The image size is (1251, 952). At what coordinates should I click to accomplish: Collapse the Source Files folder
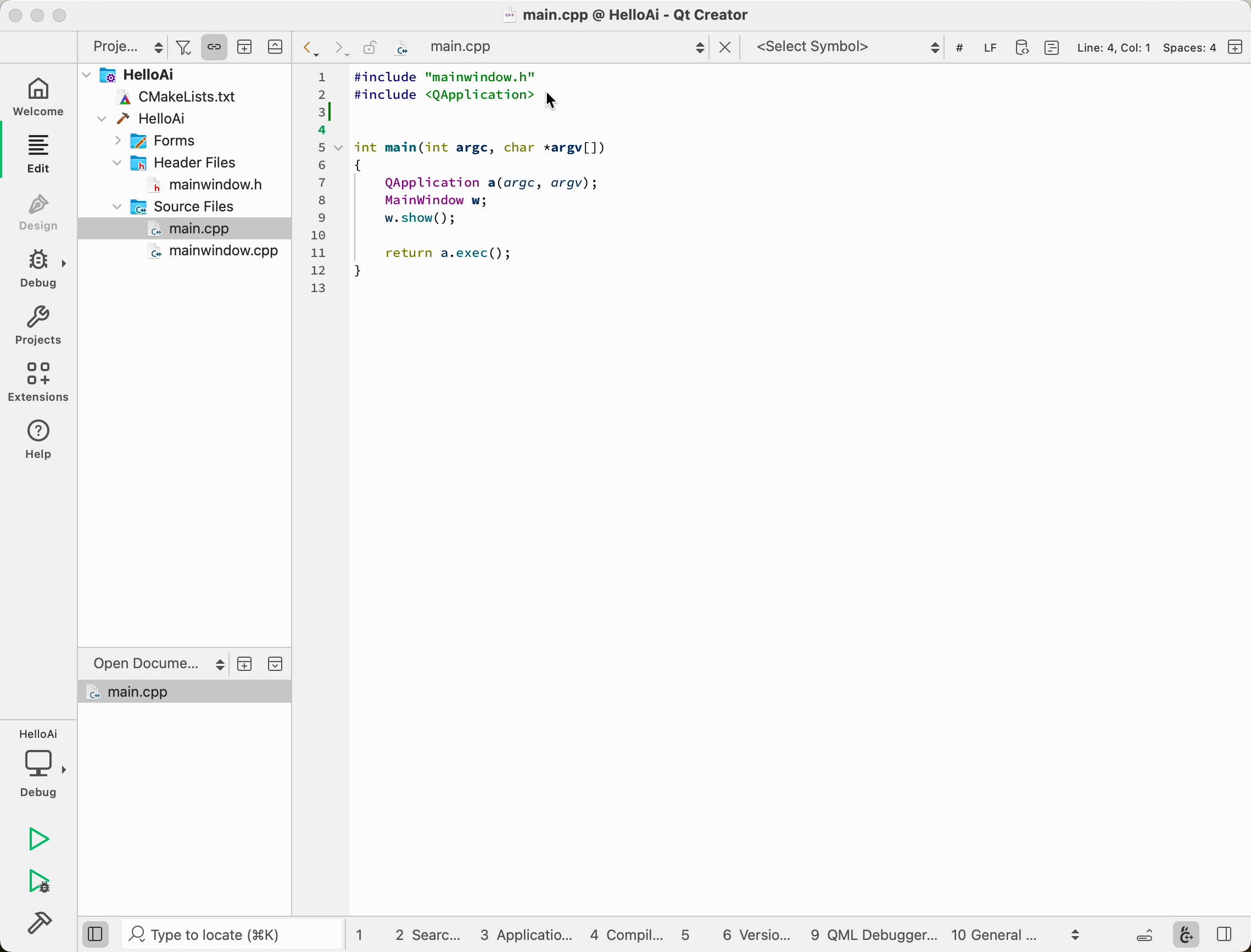[118, 207]
